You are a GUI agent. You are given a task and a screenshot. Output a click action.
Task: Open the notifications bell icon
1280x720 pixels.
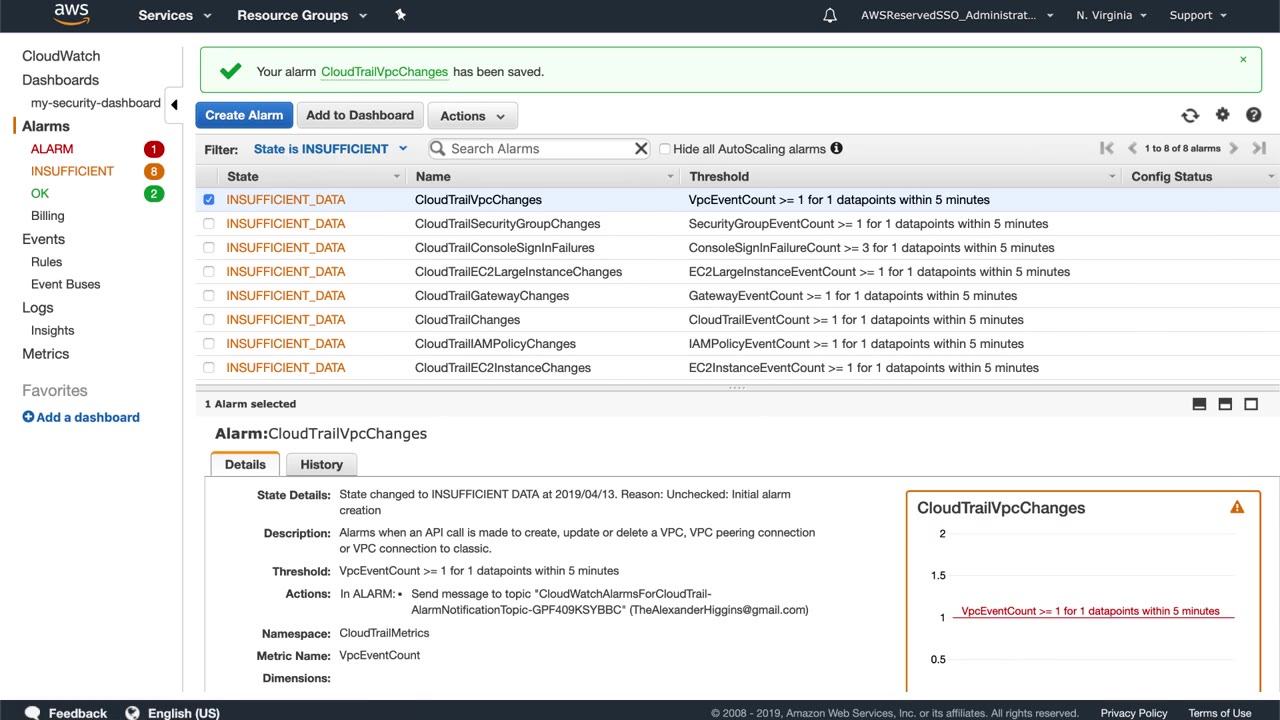click(830, 15)
